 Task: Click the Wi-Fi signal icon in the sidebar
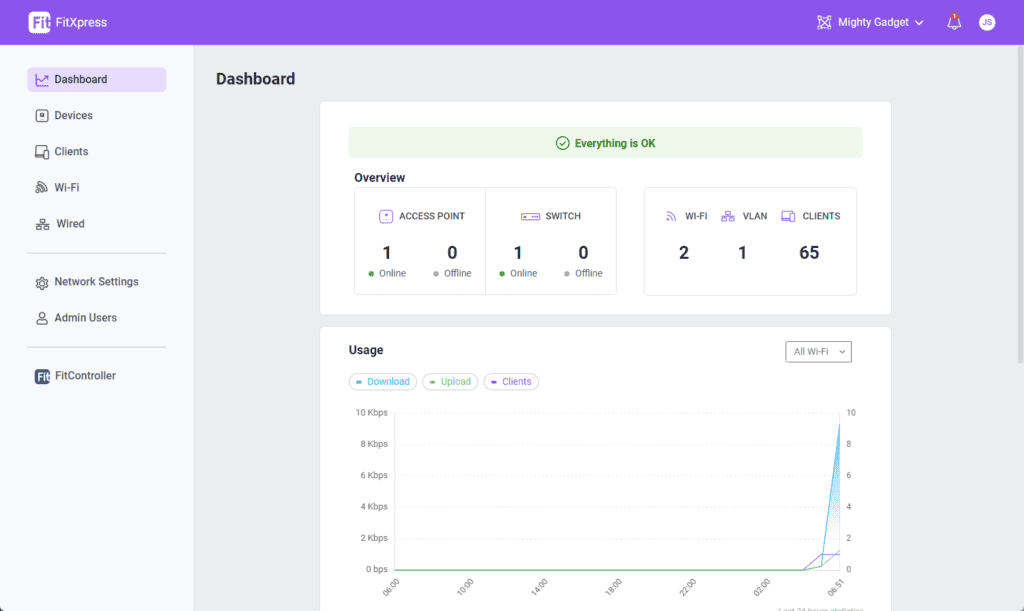(x=42, y=188)
